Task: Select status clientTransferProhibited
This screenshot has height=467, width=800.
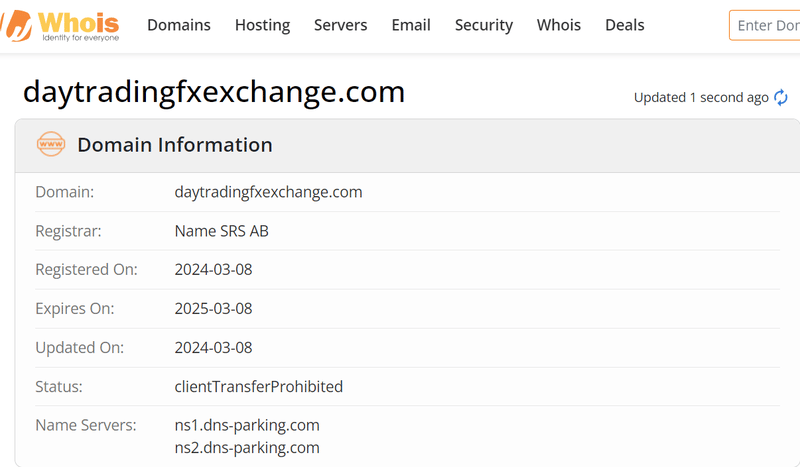Action: [259, 386]
